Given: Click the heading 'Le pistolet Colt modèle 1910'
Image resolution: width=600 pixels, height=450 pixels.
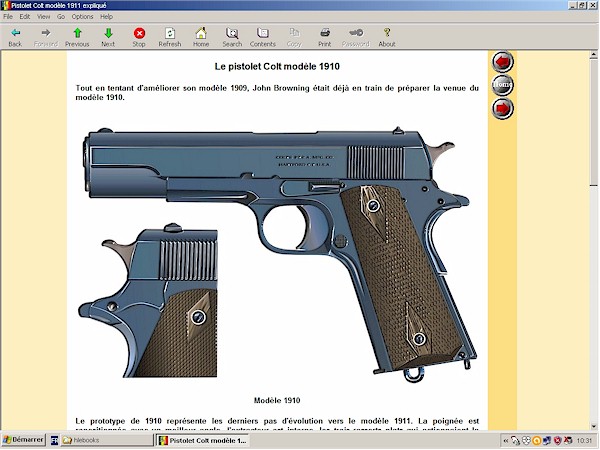Looking at the screenshot, I should (x=277, y=67).
